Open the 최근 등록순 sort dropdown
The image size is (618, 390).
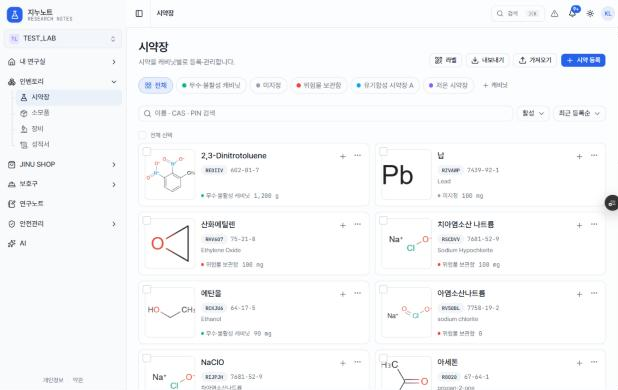(579, 113)
